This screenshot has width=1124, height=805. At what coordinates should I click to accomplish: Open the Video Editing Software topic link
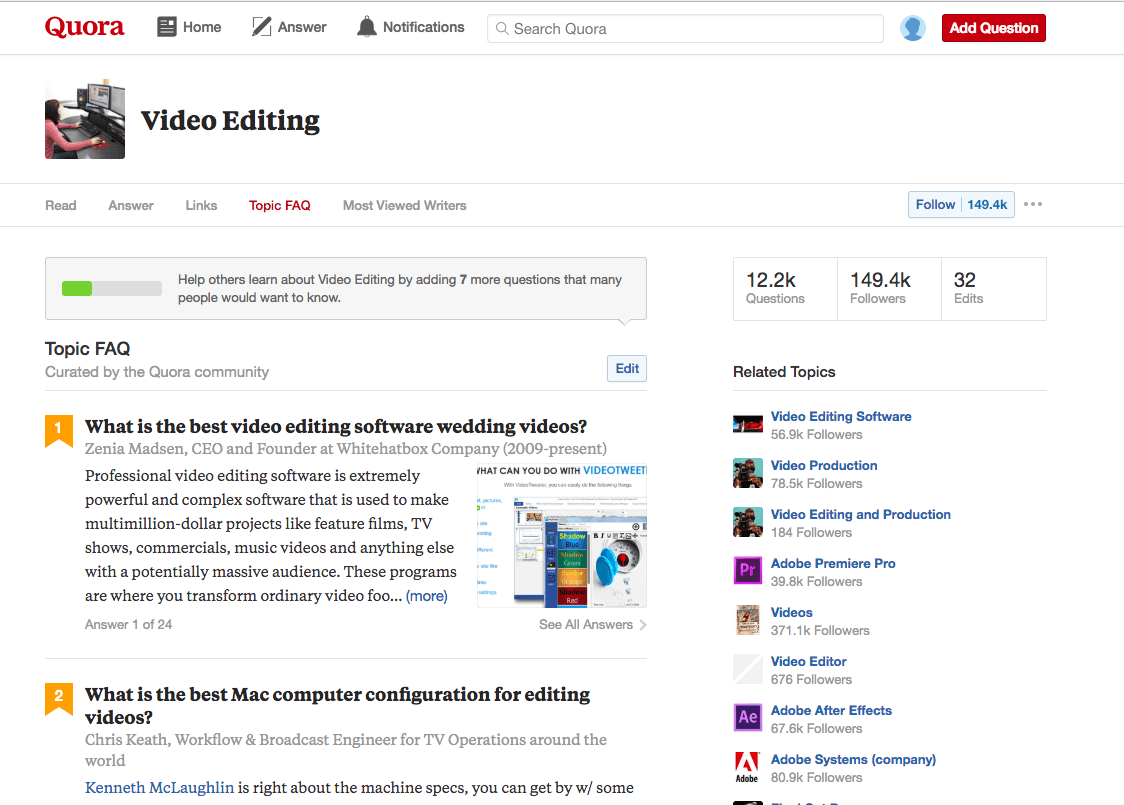(x=841, y=416)
